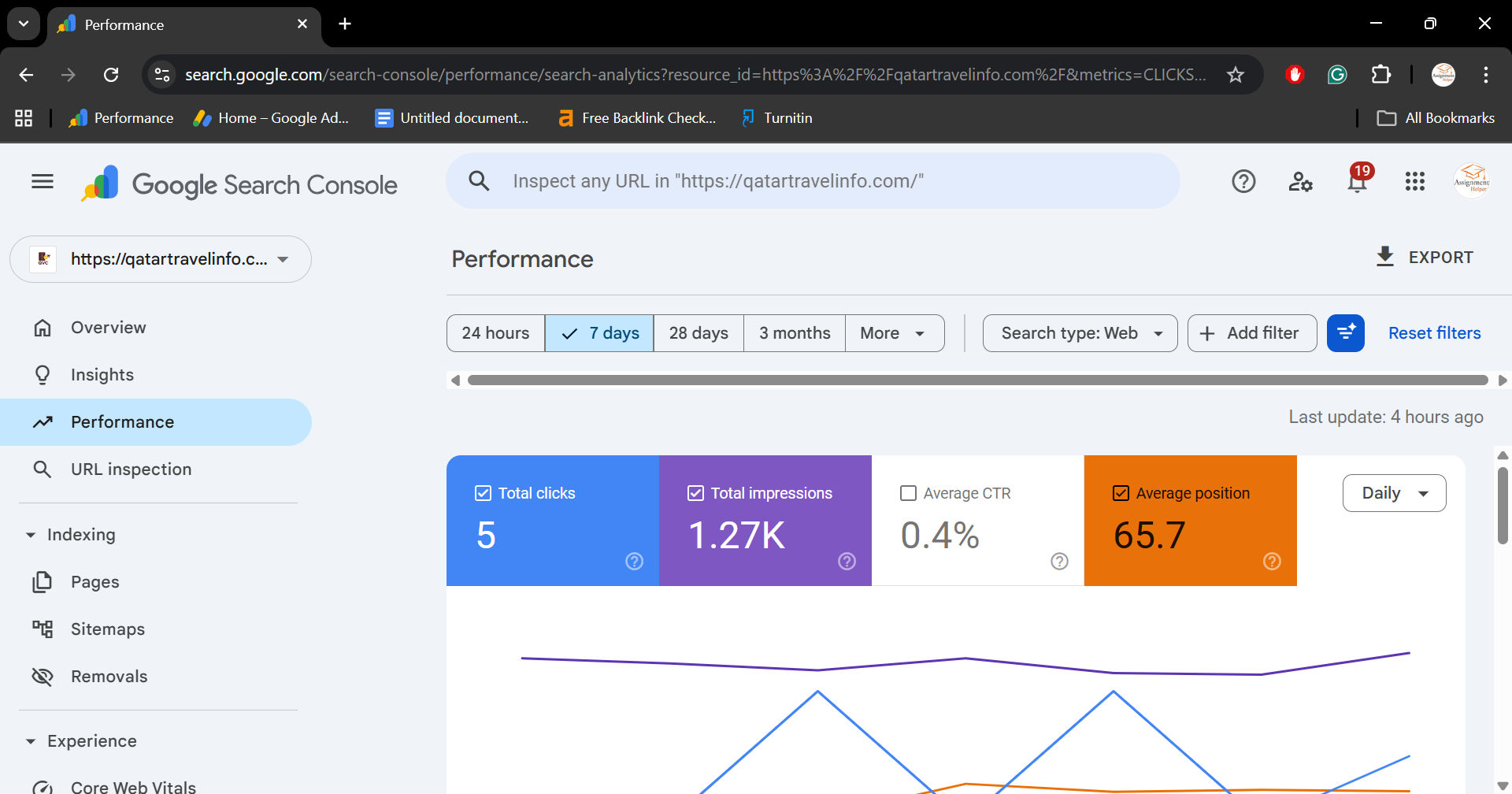Open the bookmarks bar apps grid icon
1512x794 pixels.
[x=24, y=118]
